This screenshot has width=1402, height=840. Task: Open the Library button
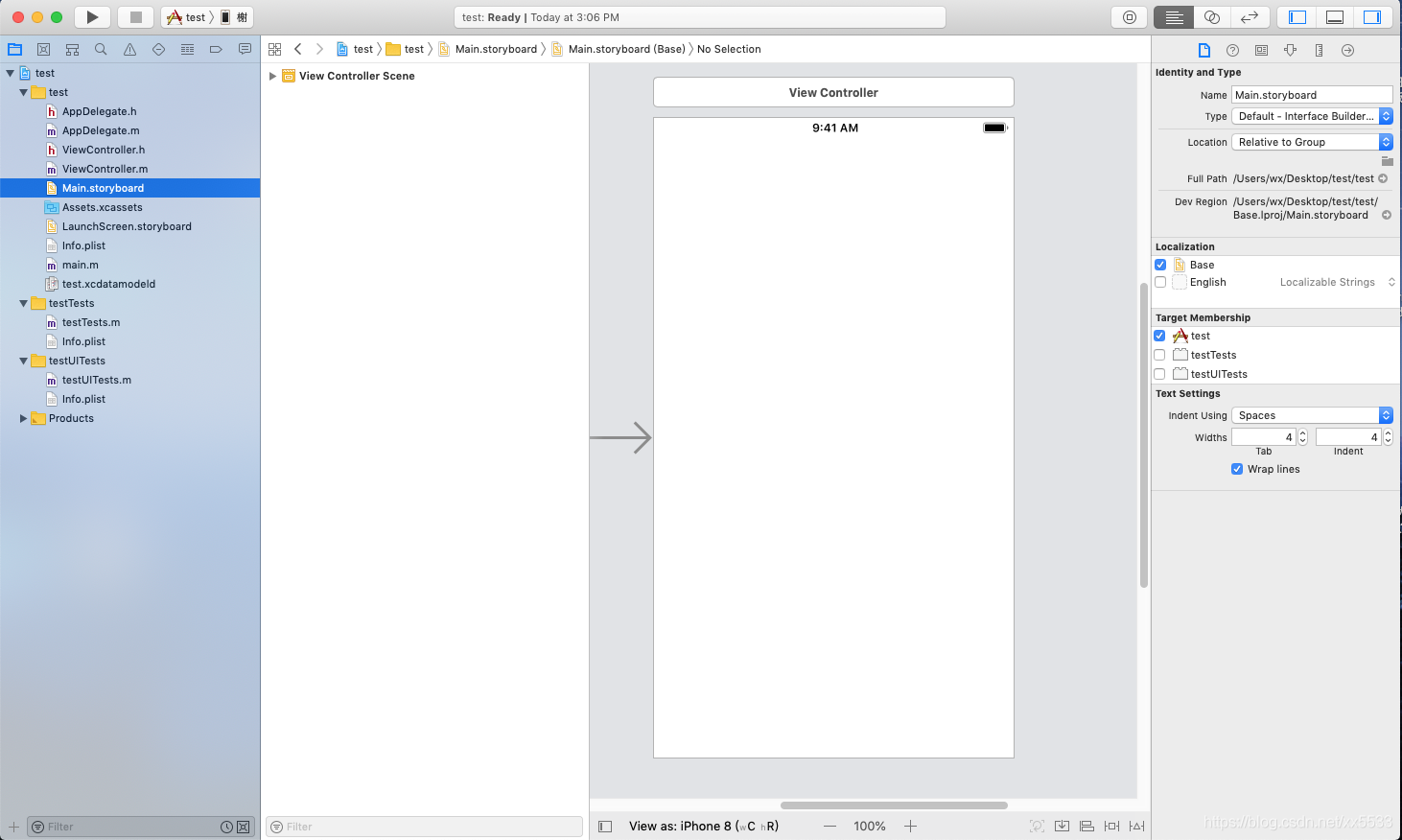click(1130, 17)
